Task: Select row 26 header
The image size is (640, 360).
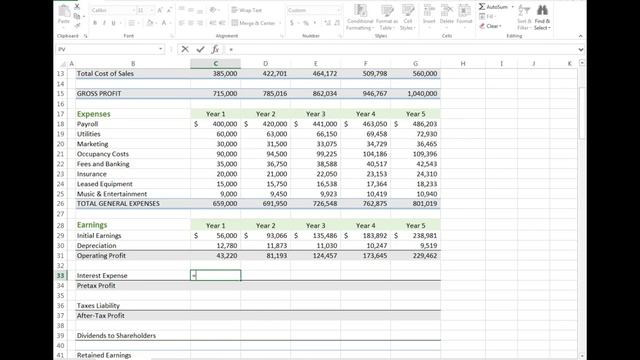Action: pyautogui.click(x=60, y=204)
